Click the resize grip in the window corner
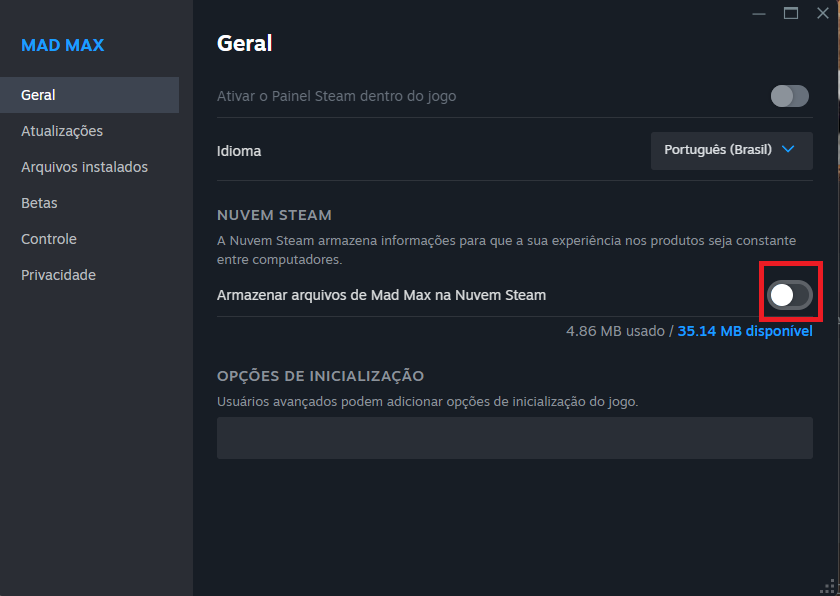840x596 pixels. click(x=827, y=586)
